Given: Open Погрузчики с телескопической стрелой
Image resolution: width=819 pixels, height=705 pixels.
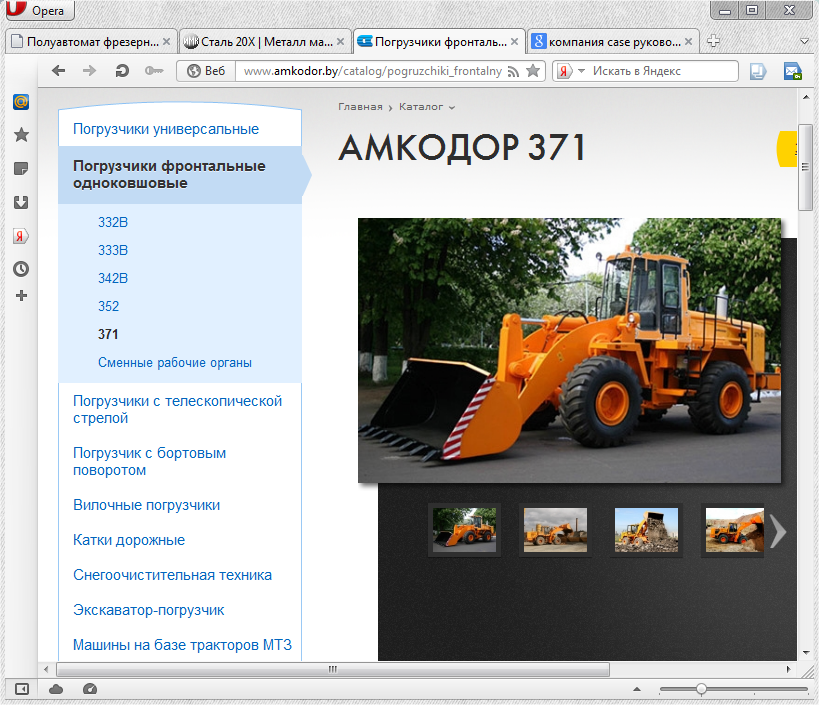Looking at the screenshot, I should point(177,409).
